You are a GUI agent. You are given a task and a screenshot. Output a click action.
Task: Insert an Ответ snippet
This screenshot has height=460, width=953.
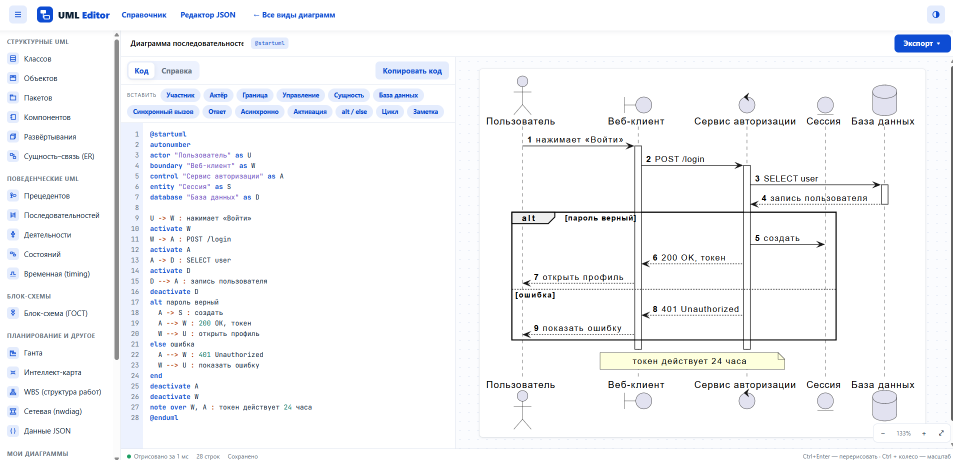pyautogui.click(x=217, y=112)
